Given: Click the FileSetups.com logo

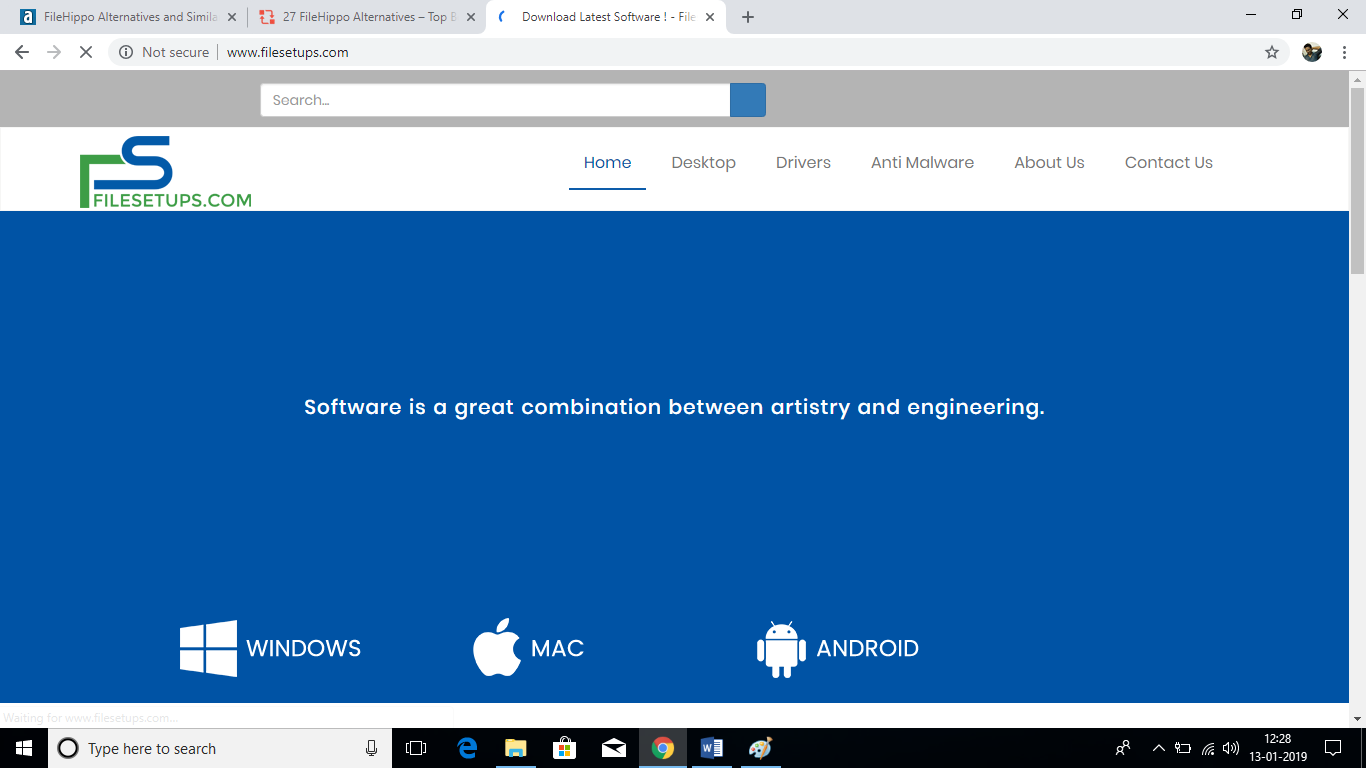Looking at the screenshot, I should [x=165, y=172].
